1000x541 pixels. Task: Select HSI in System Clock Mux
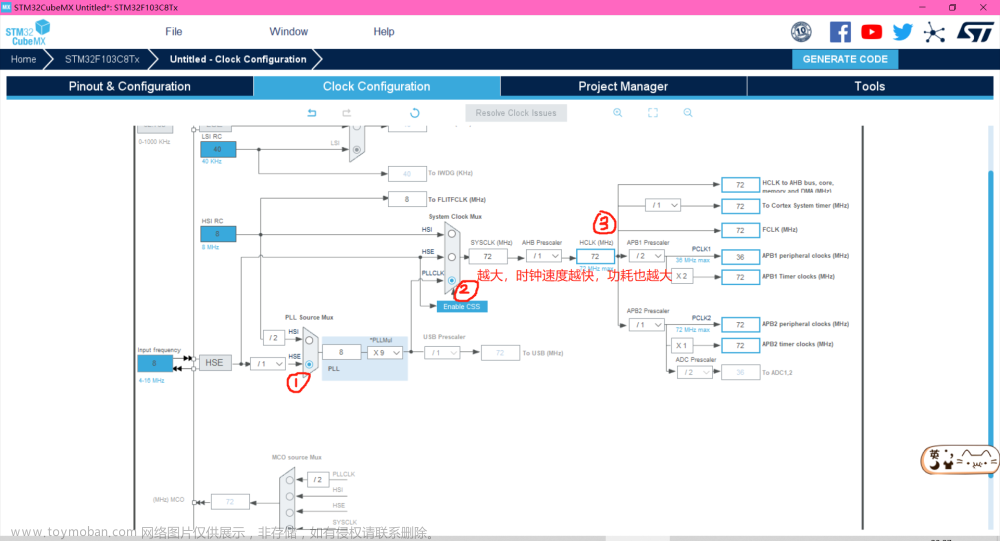[x=452, y=233]
